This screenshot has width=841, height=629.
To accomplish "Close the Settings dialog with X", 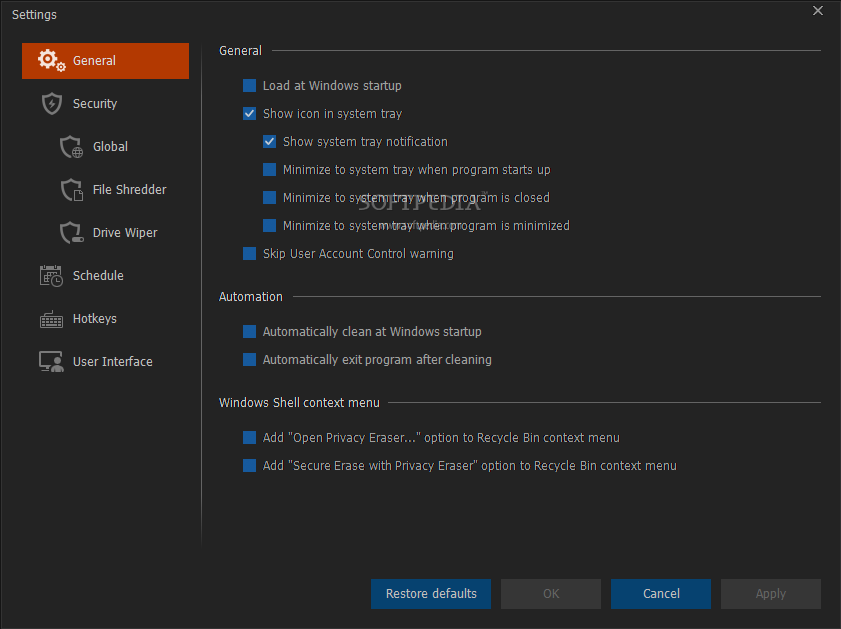I will tap(817, 11).
